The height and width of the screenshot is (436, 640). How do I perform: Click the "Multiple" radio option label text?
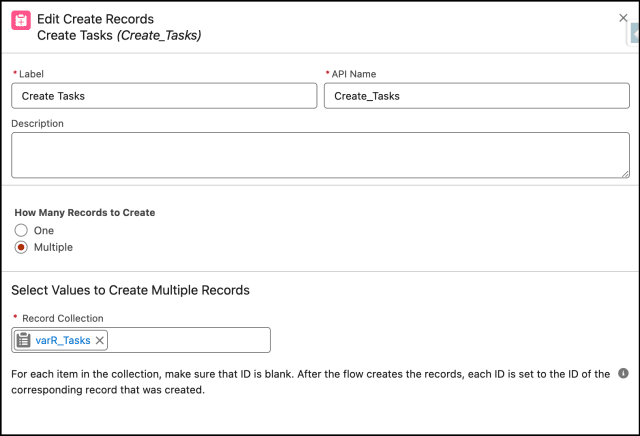pyautogui.click(x=53, y=247)
